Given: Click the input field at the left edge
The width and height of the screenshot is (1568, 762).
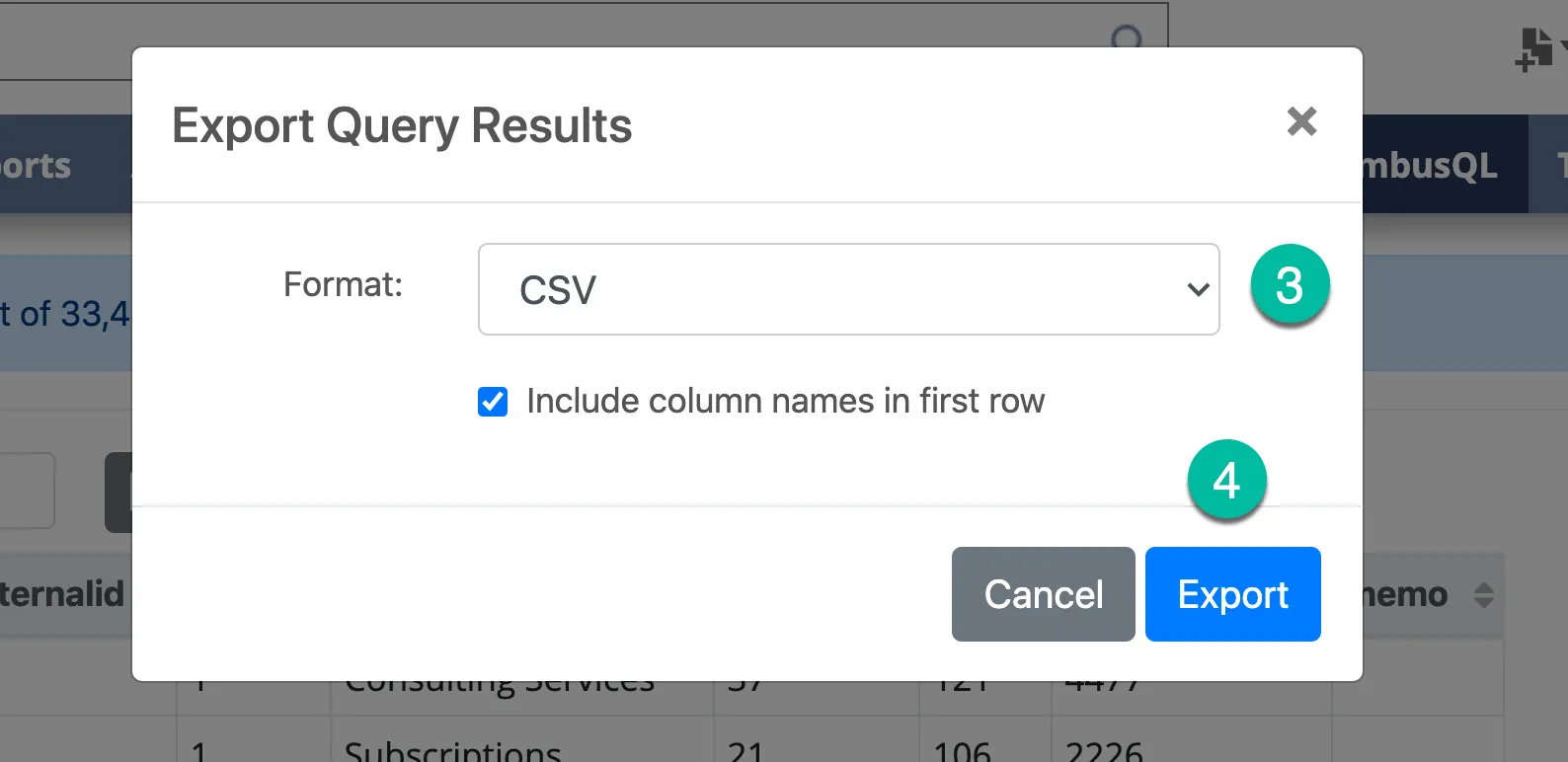Looking at the screenshot, I should coord(27,491).
